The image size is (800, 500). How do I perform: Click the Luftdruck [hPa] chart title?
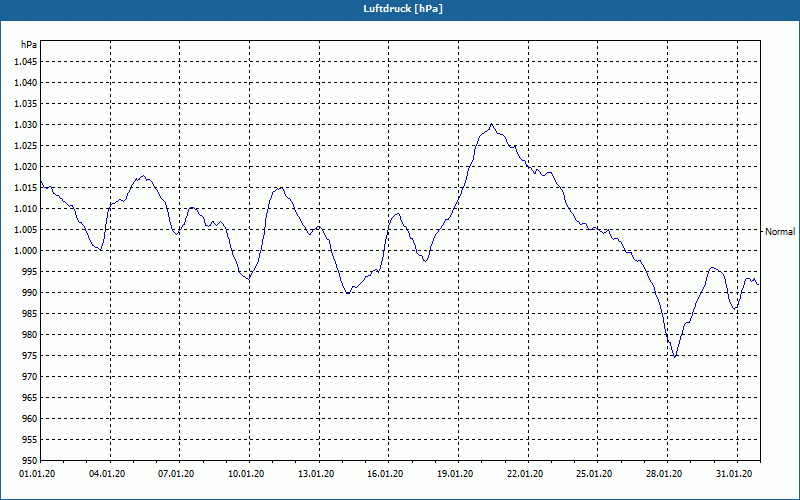(403, 9)
